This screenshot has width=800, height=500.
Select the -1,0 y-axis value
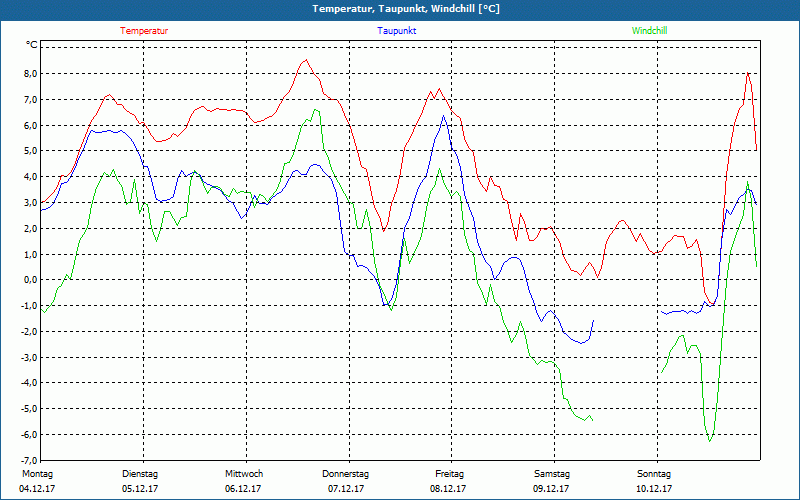pyautogui.click(x=30, y=306)
